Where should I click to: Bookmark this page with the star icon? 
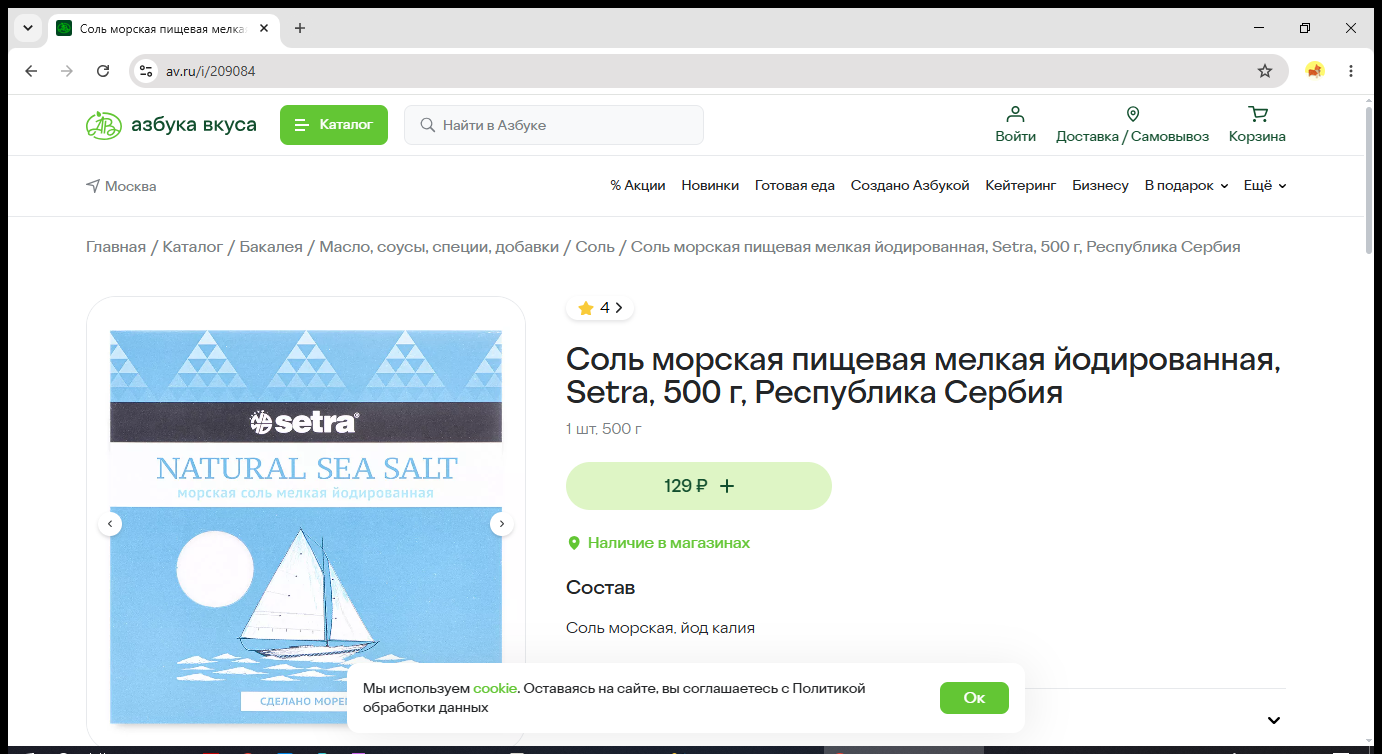pyautogui.click(x=1265, y=71)
